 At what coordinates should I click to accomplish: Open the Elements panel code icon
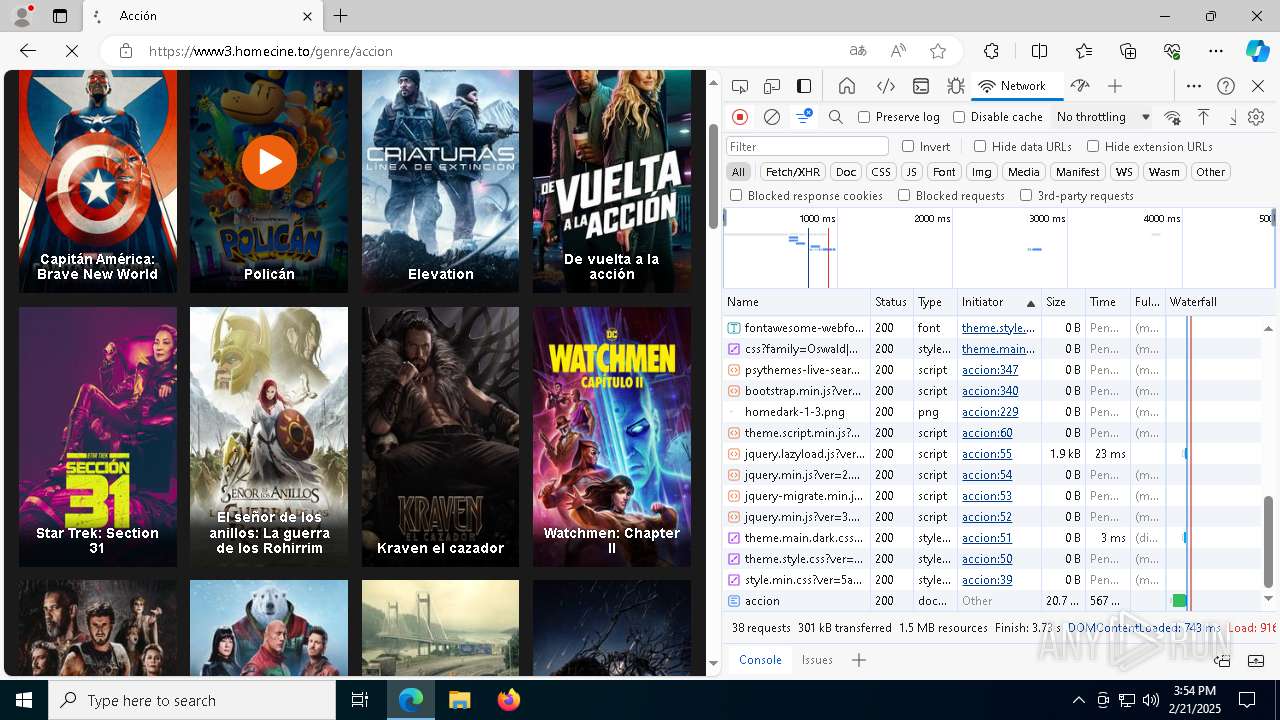tap(885, 86)
